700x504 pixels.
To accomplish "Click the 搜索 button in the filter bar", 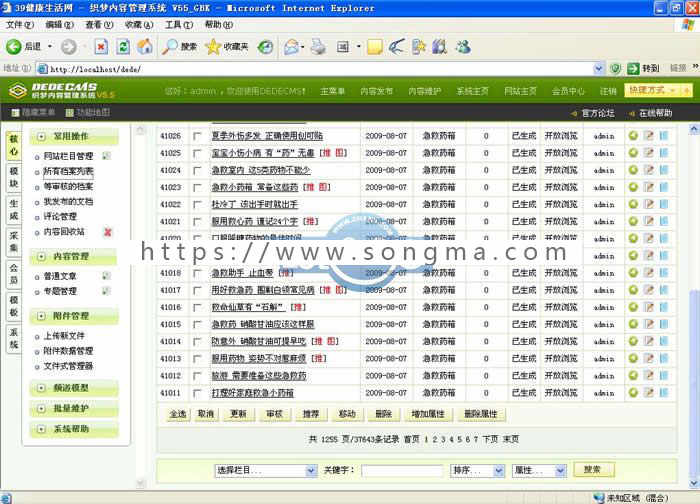I will pos(593,469).
